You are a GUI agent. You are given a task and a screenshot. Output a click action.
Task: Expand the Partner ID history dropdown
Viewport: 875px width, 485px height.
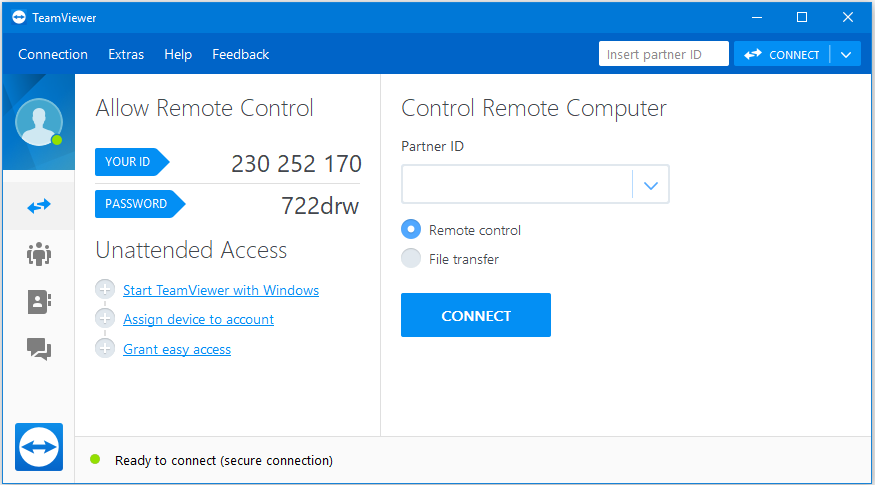coord(651,185)
